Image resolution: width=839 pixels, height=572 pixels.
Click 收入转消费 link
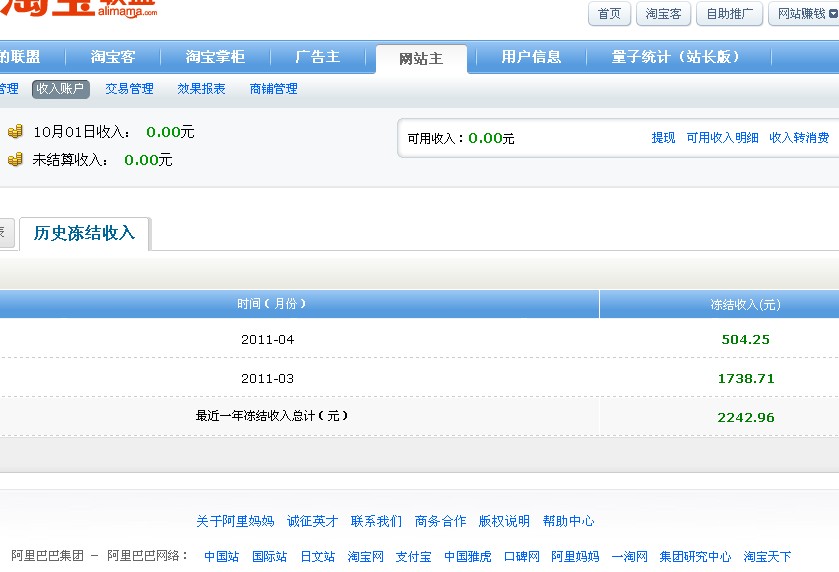tap(799, 138)
